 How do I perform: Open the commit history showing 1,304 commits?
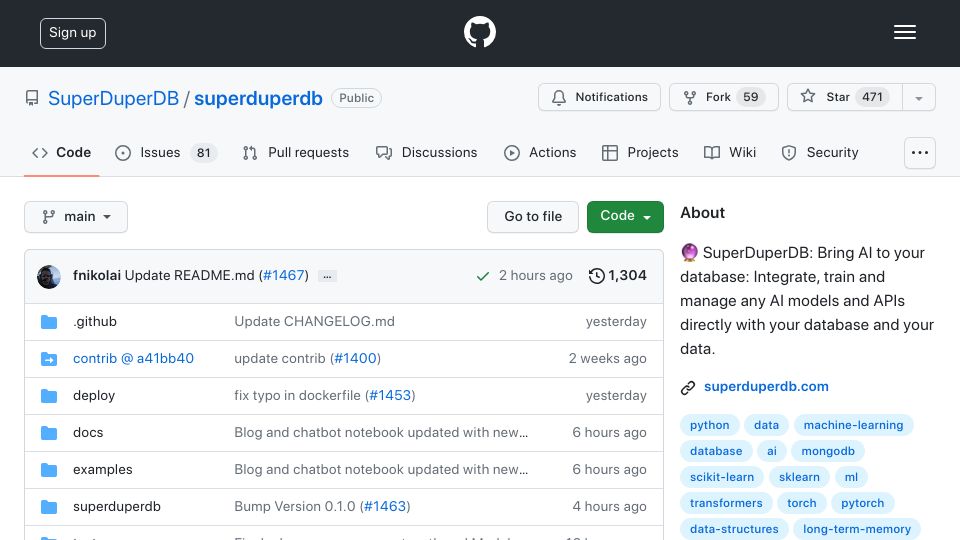click(617, 276)
